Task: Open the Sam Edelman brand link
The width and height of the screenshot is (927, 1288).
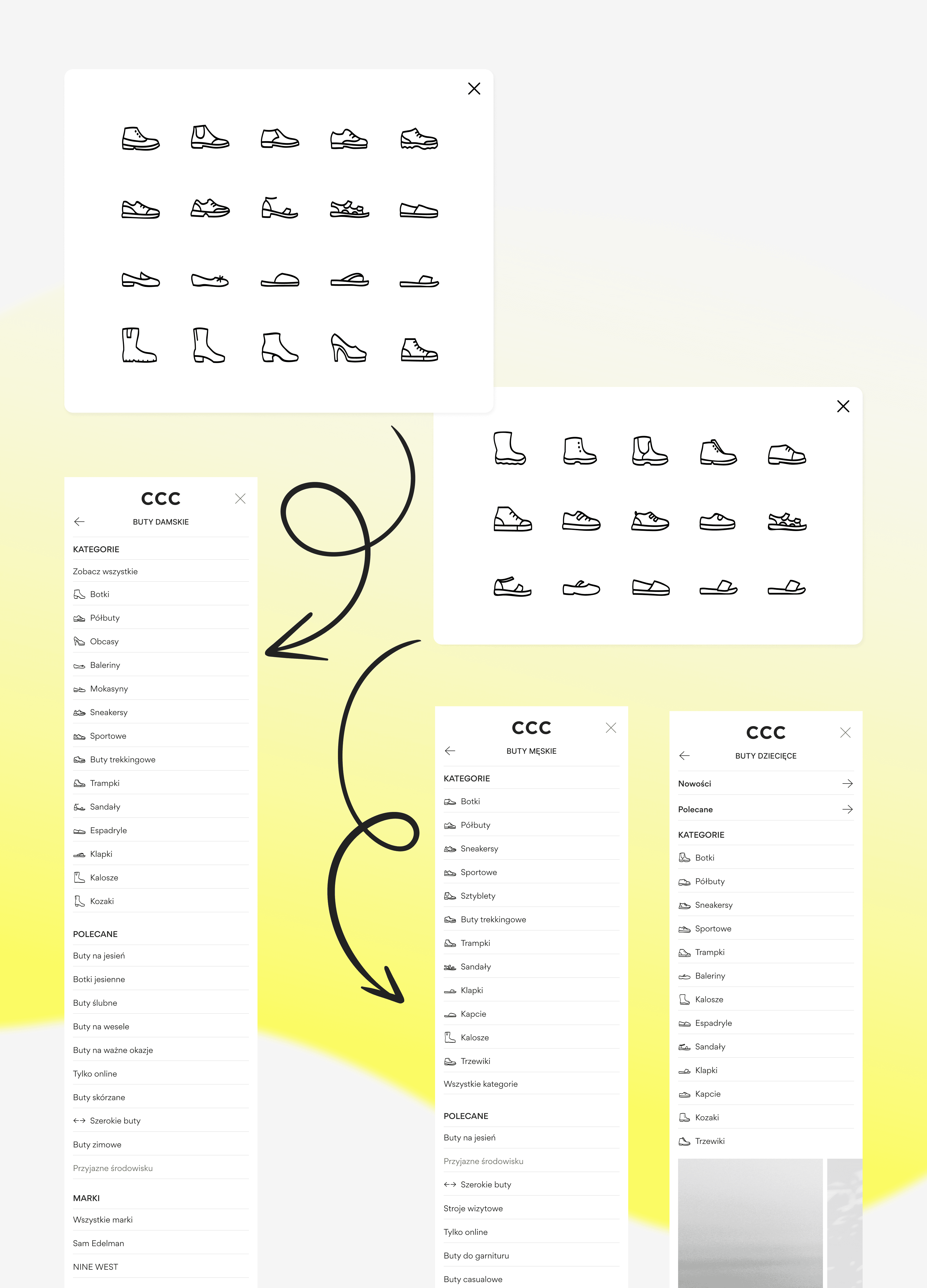Action: [98, 1243]
